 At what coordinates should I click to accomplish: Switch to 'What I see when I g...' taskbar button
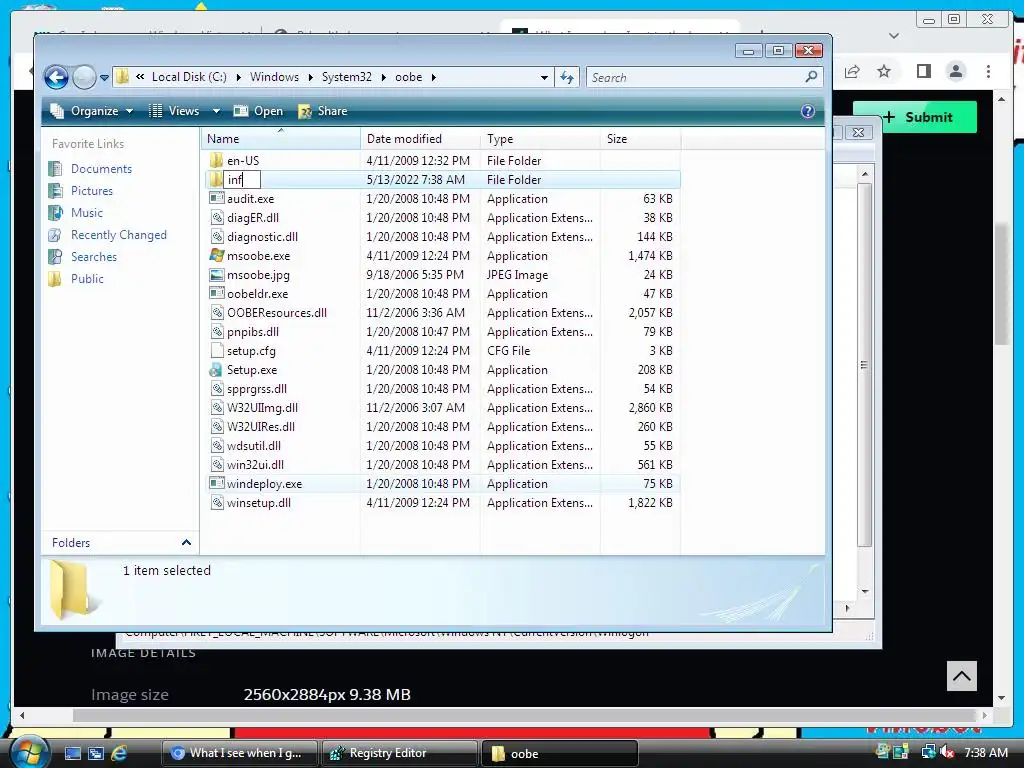point(240,753)
